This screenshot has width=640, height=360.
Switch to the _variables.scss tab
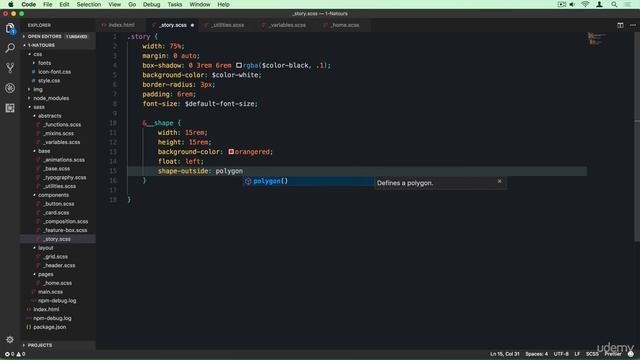(287, 25)
